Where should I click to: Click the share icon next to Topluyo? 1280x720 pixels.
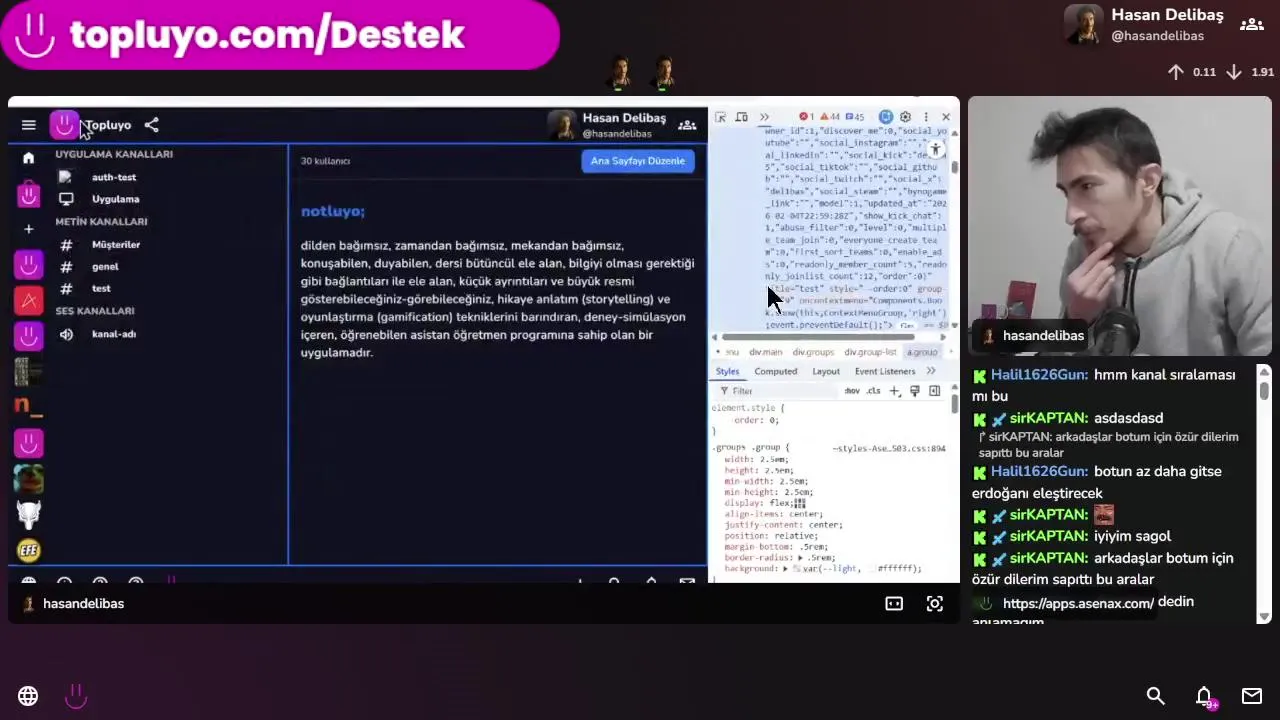tap(151, 125)
